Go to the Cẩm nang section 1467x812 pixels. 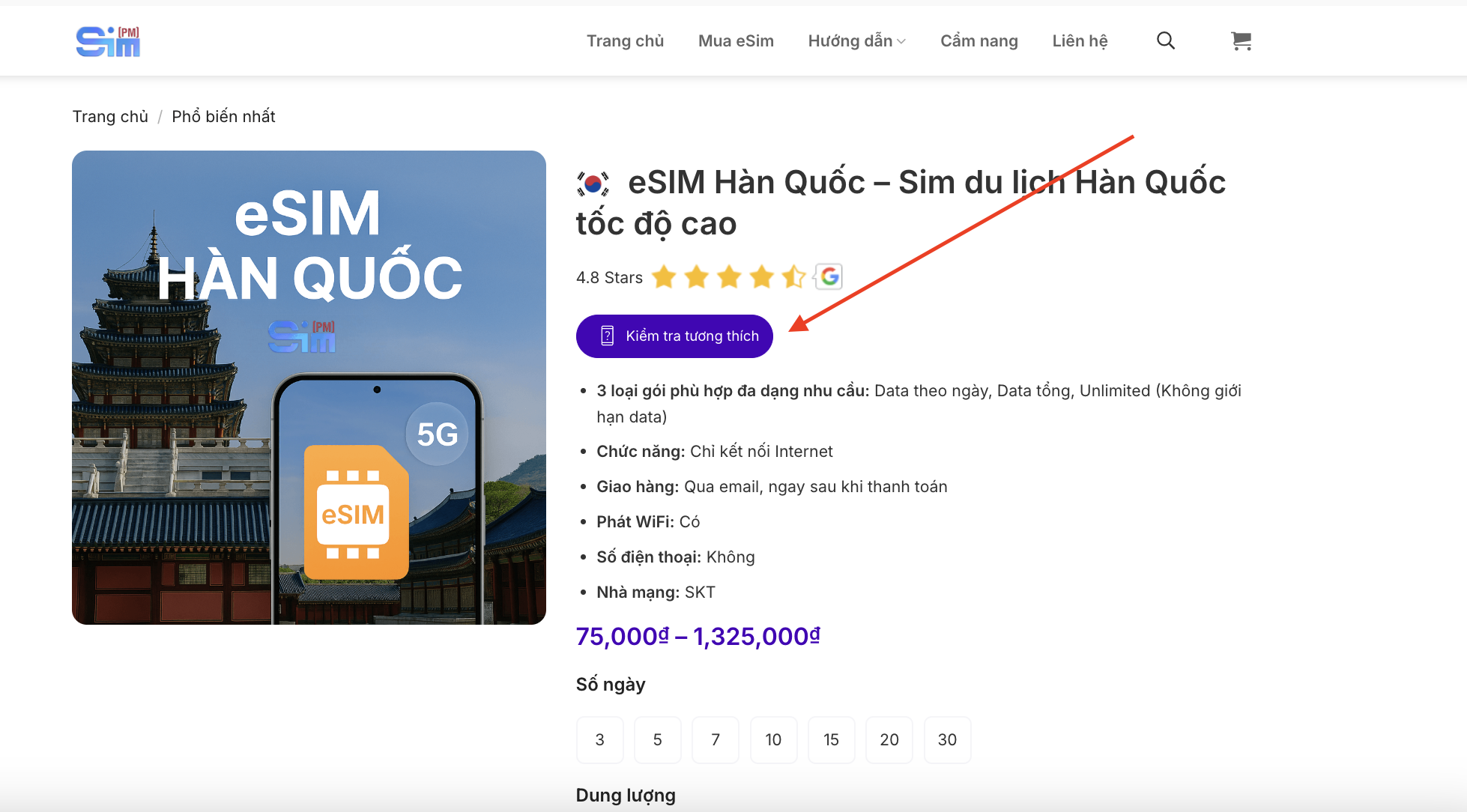[978, 40]
